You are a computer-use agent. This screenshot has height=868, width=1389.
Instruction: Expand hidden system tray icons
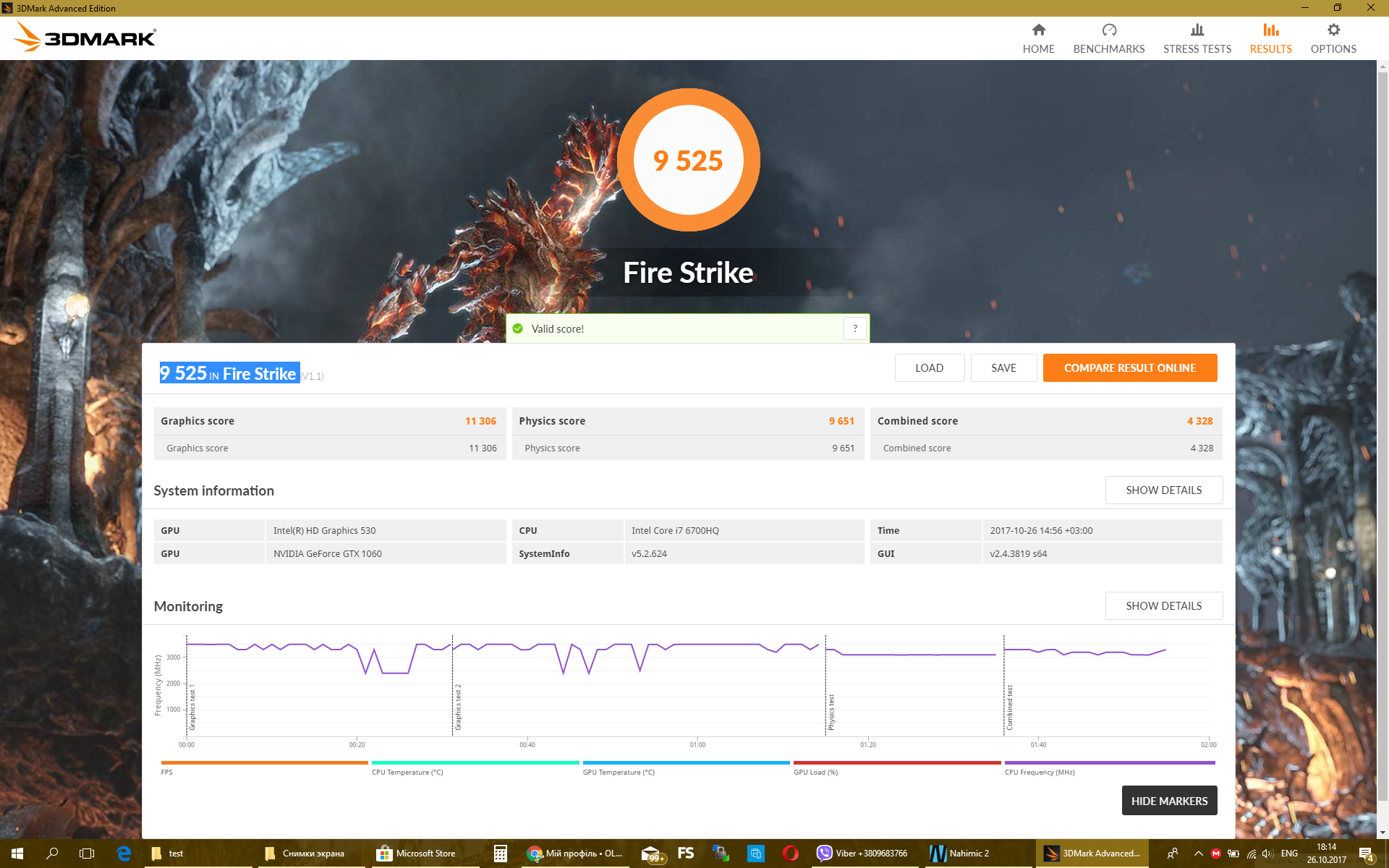pos(1199,854)
